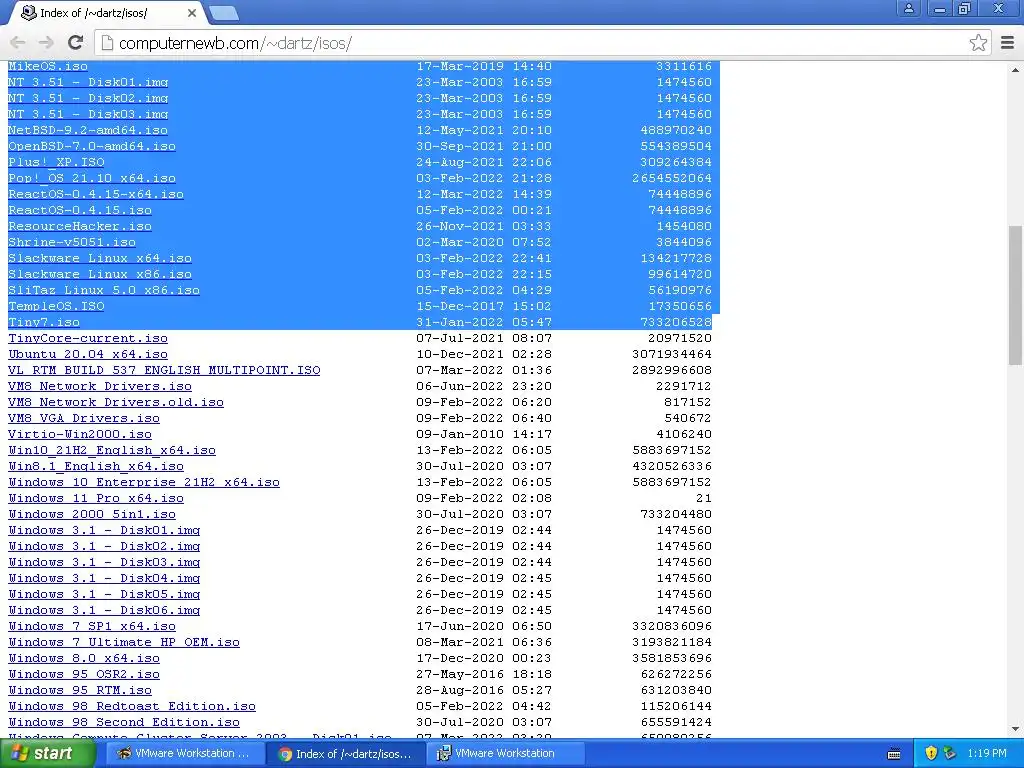Download VM8_VGA_Drivers.iso
The image size is (1024, 768).
(84, 418)
